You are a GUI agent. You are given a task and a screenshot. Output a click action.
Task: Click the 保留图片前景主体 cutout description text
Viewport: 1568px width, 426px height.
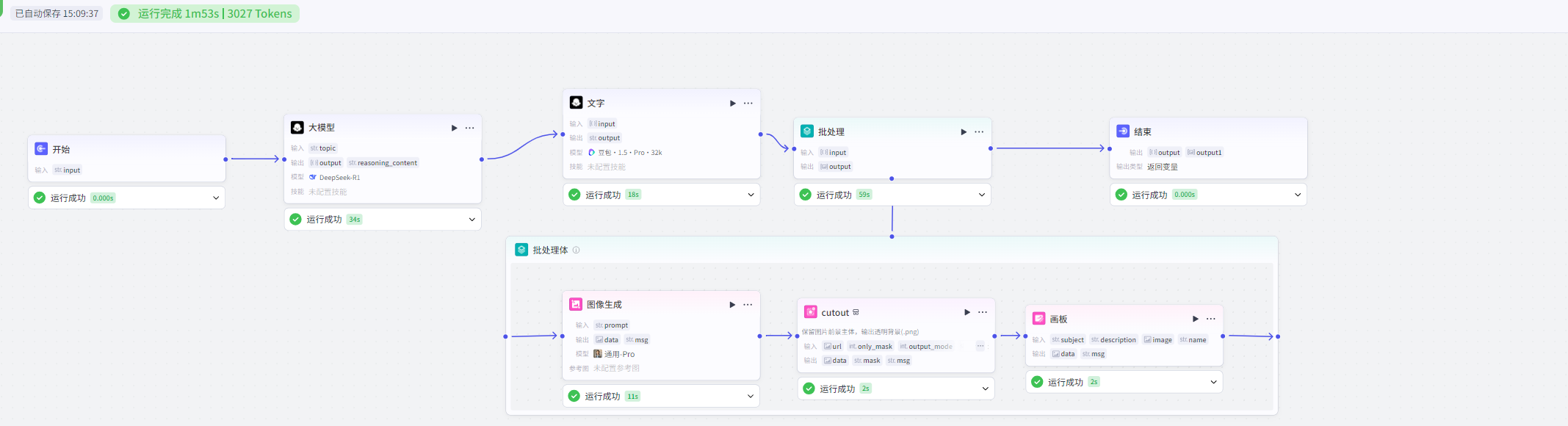[x=860, y=331]
